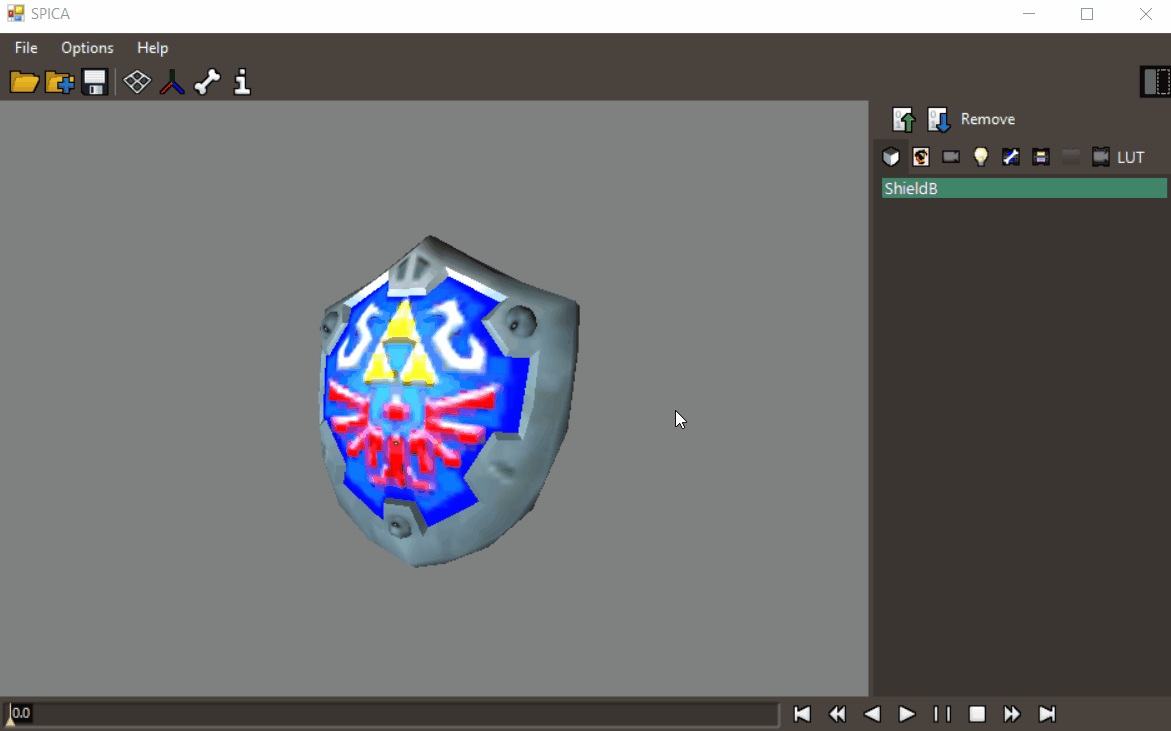Save using the floppy disk icon
The height and width of the screenshot is (731, 1171).
[x=95, y=82]
